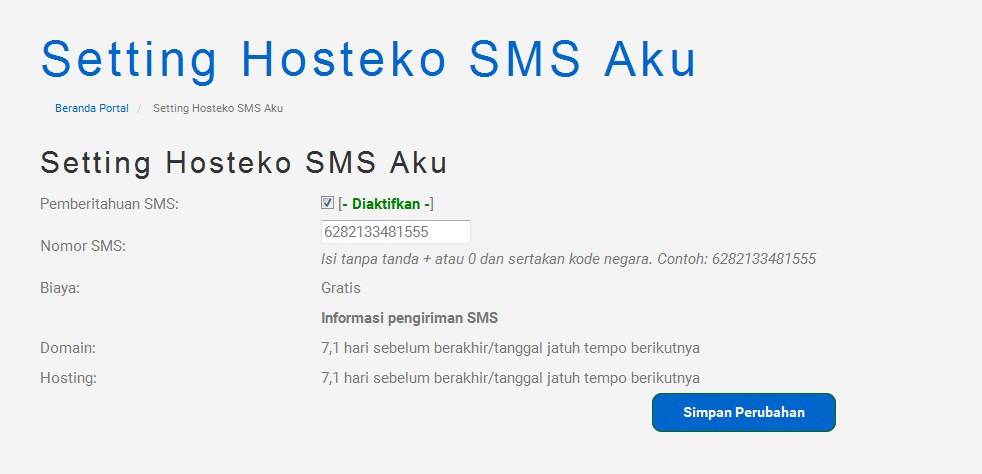The width and height of the screenshot is (982, 474).
Task: Click the example number in the hint
Action: (764, 259)
